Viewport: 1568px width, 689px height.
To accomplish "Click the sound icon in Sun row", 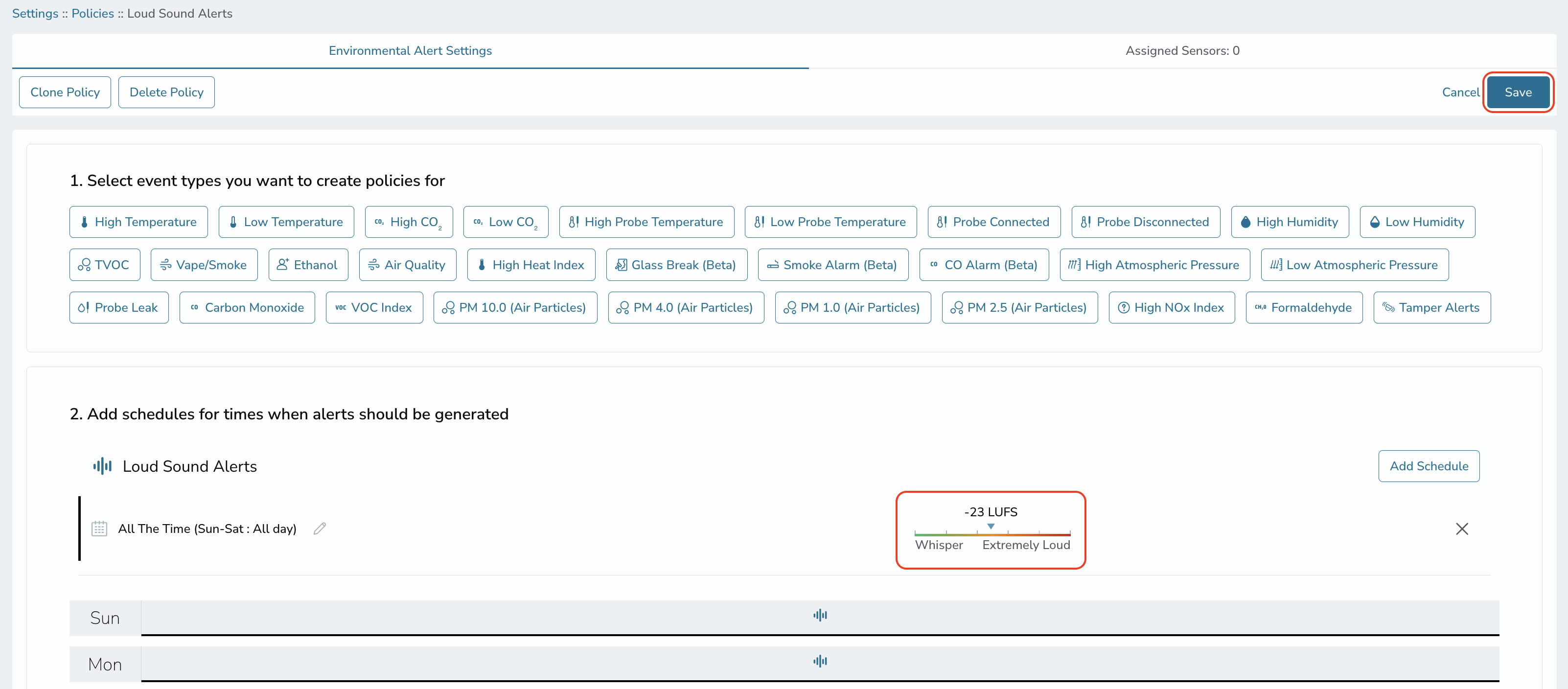I will [820, 615].
